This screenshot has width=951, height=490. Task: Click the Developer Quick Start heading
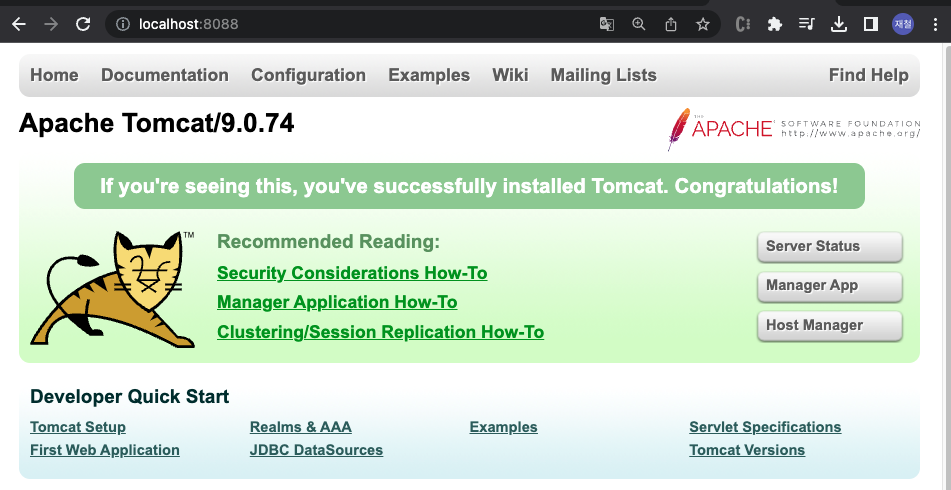[x=130, y=397]
